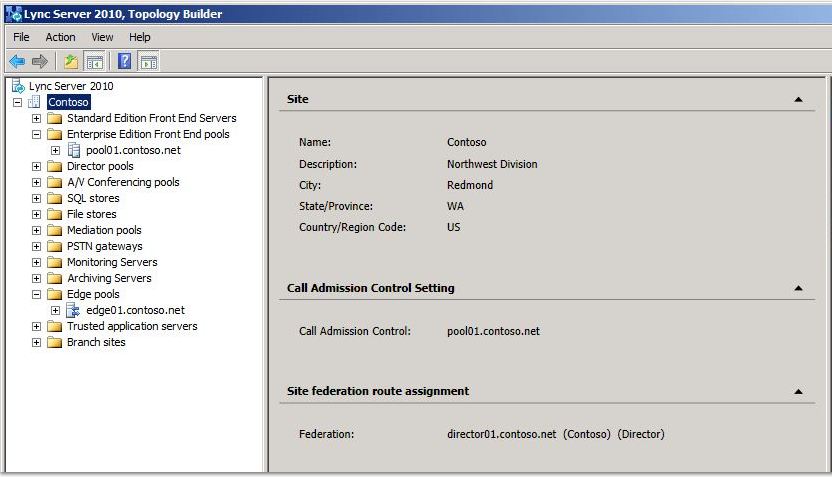Viewport: 832px width, 477px height.
Task: Click the Northwest Division description value
Action: pos(492,164)
